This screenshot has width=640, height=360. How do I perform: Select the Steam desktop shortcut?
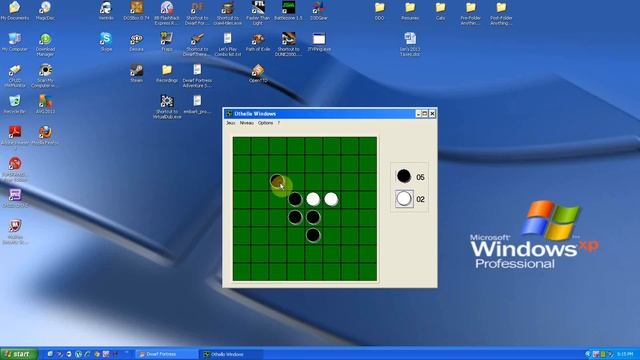point(136,73)
